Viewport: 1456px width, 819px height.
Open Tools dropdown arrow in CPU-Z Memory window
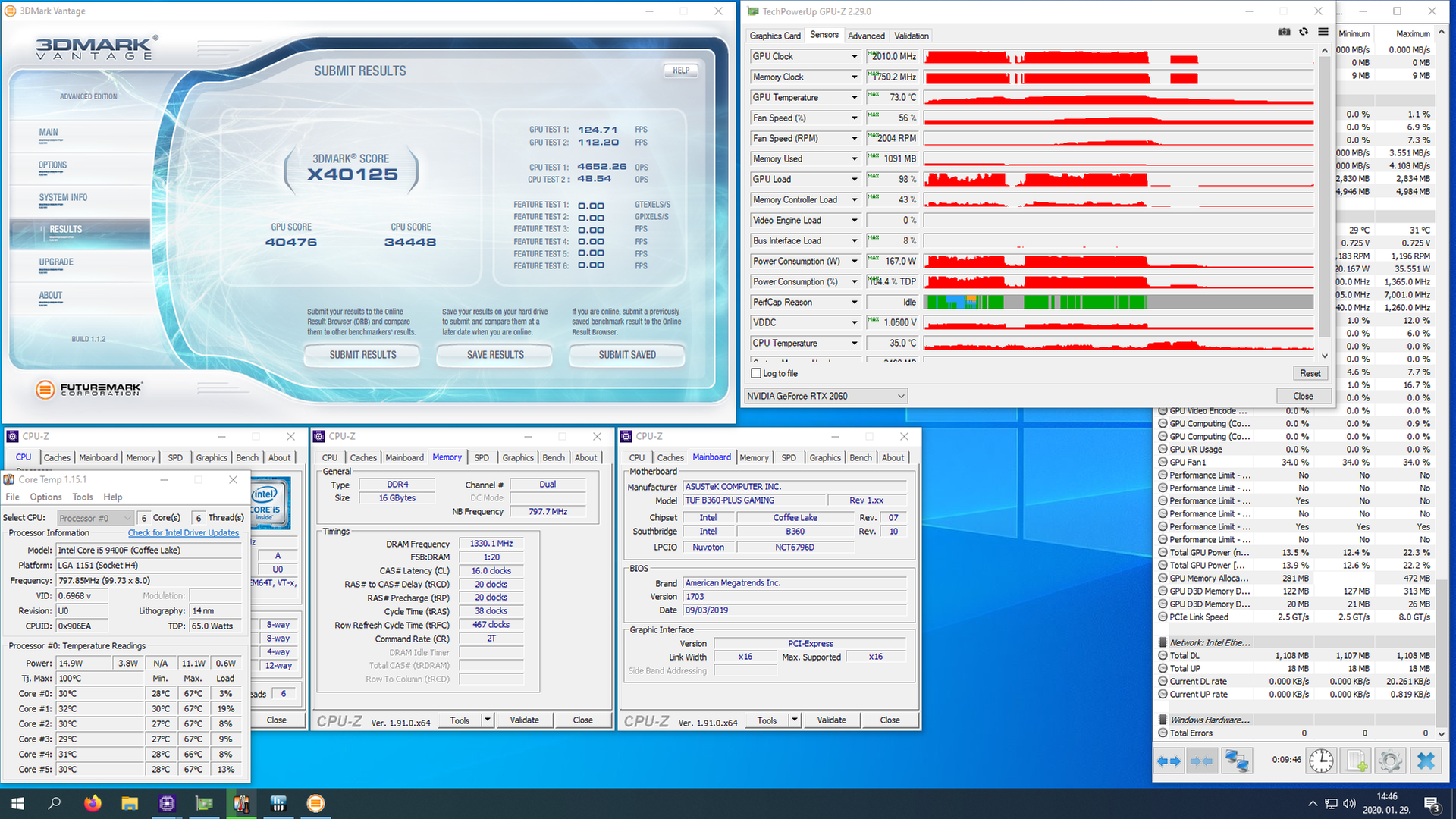[488, 720]
